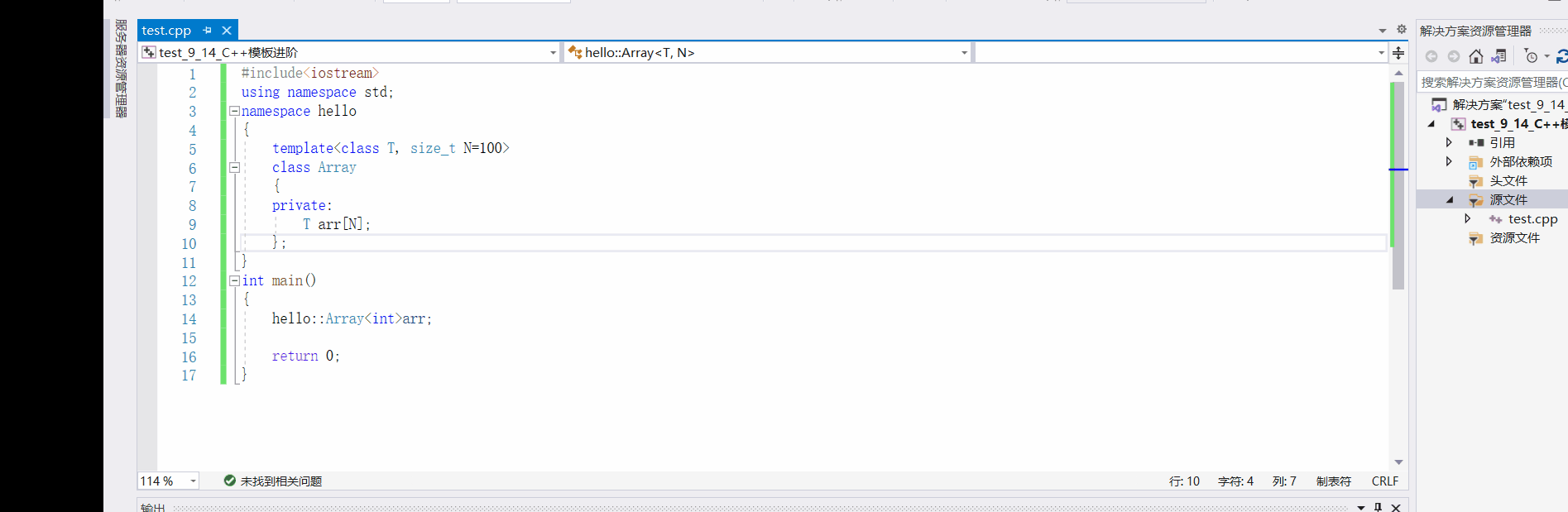
Task: Click the split editor window icon
Action: click(1398, 52)
